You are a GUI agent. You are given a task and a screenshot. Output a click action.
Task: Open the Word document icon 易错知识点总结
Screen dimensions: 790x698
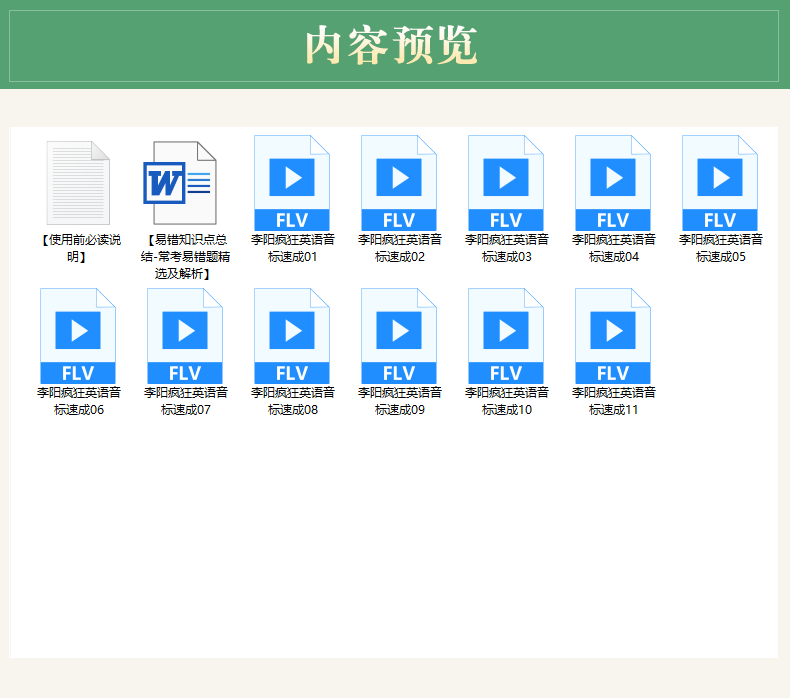click(180, 183)
